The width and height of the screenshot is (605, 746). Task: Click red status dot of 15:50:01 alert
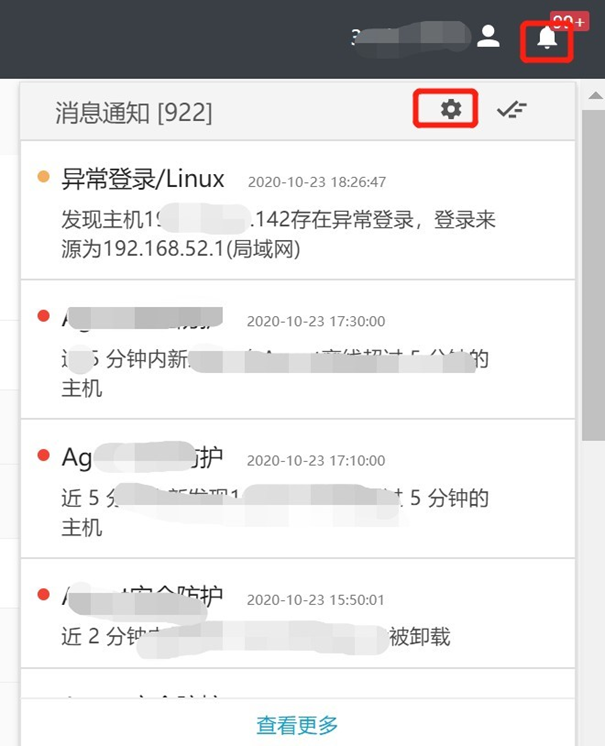(43, 594)
